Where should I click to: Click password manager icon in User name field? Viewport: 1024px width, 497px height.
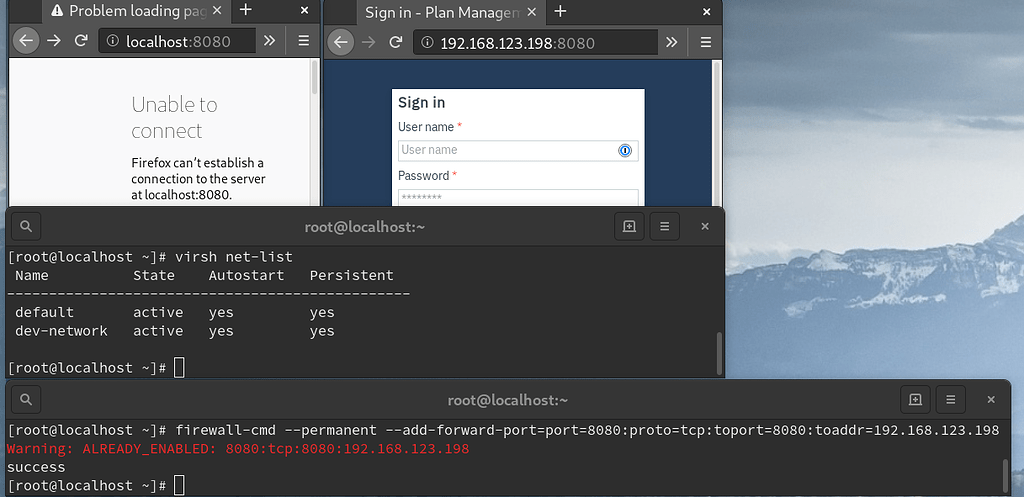(x=625, y=150)
